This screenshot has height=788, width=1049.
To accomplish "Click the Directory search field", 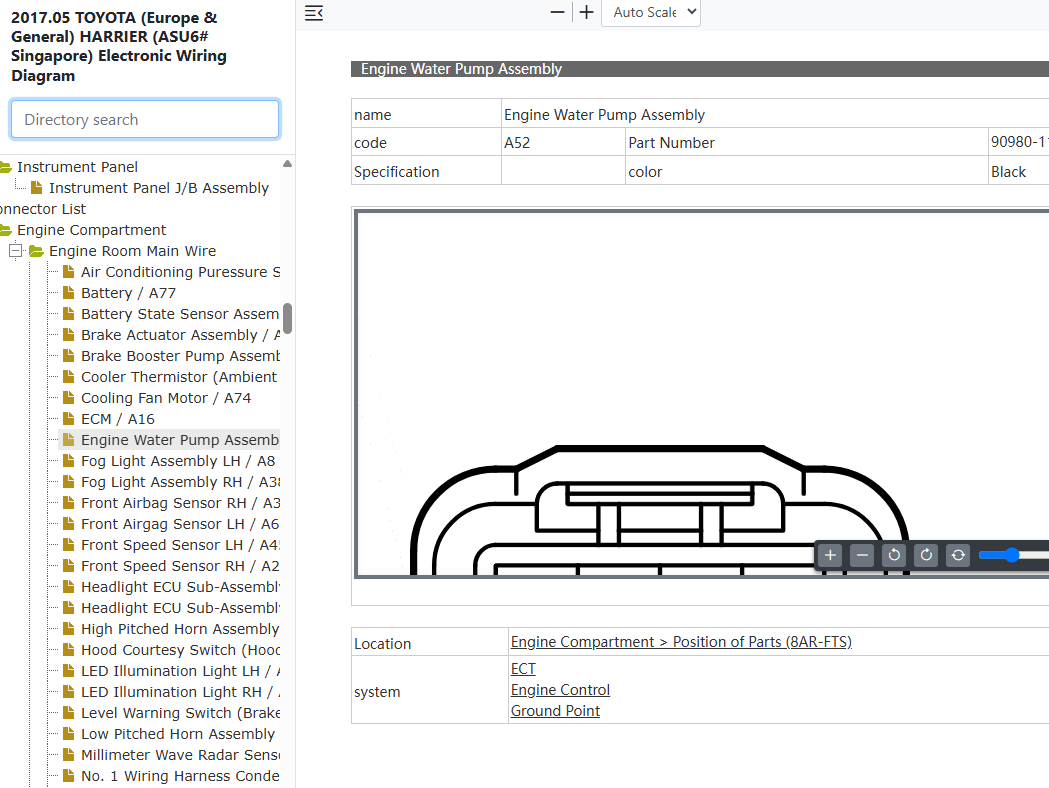I will tap(145, 119).
